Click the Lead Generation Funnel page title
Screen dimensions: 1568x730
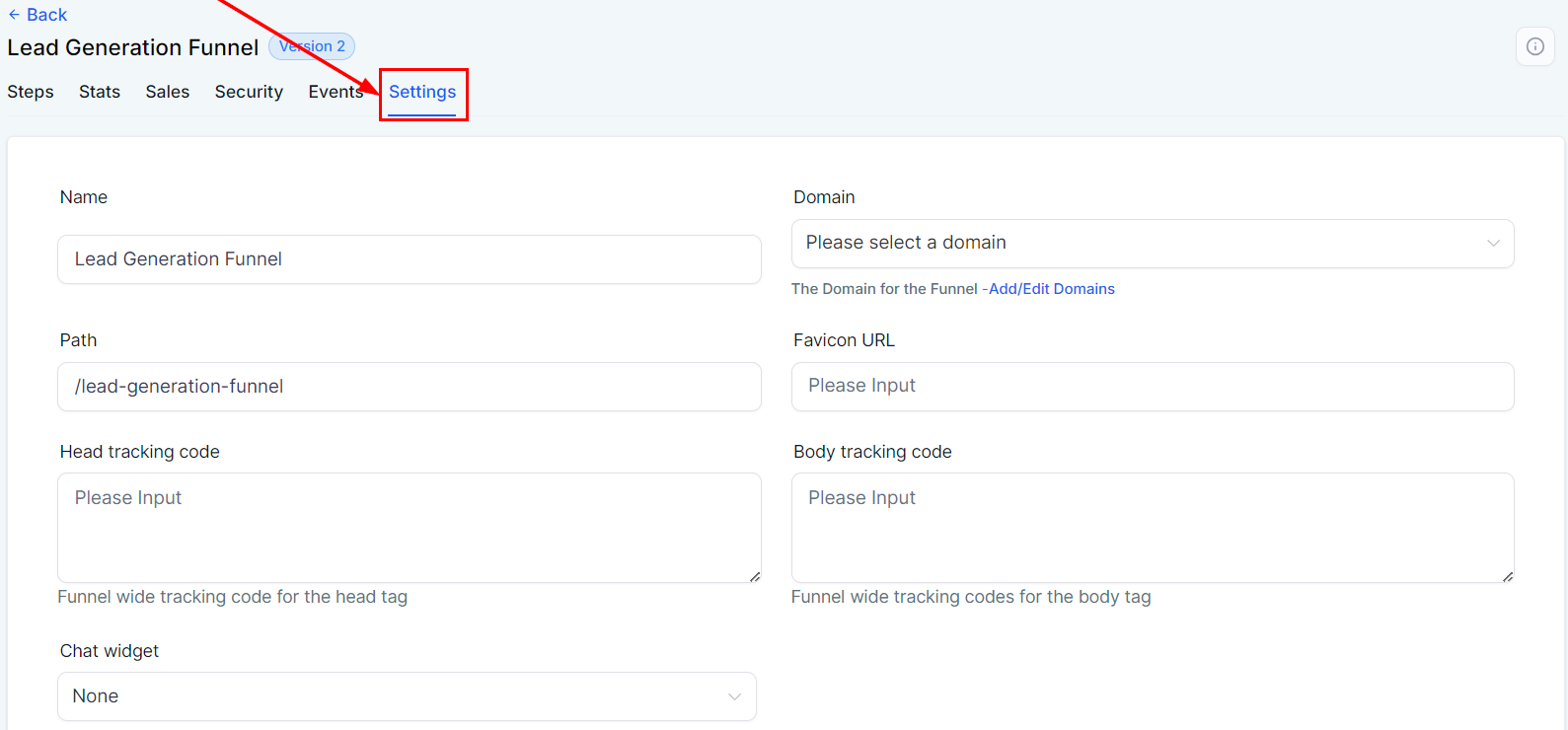133,47
